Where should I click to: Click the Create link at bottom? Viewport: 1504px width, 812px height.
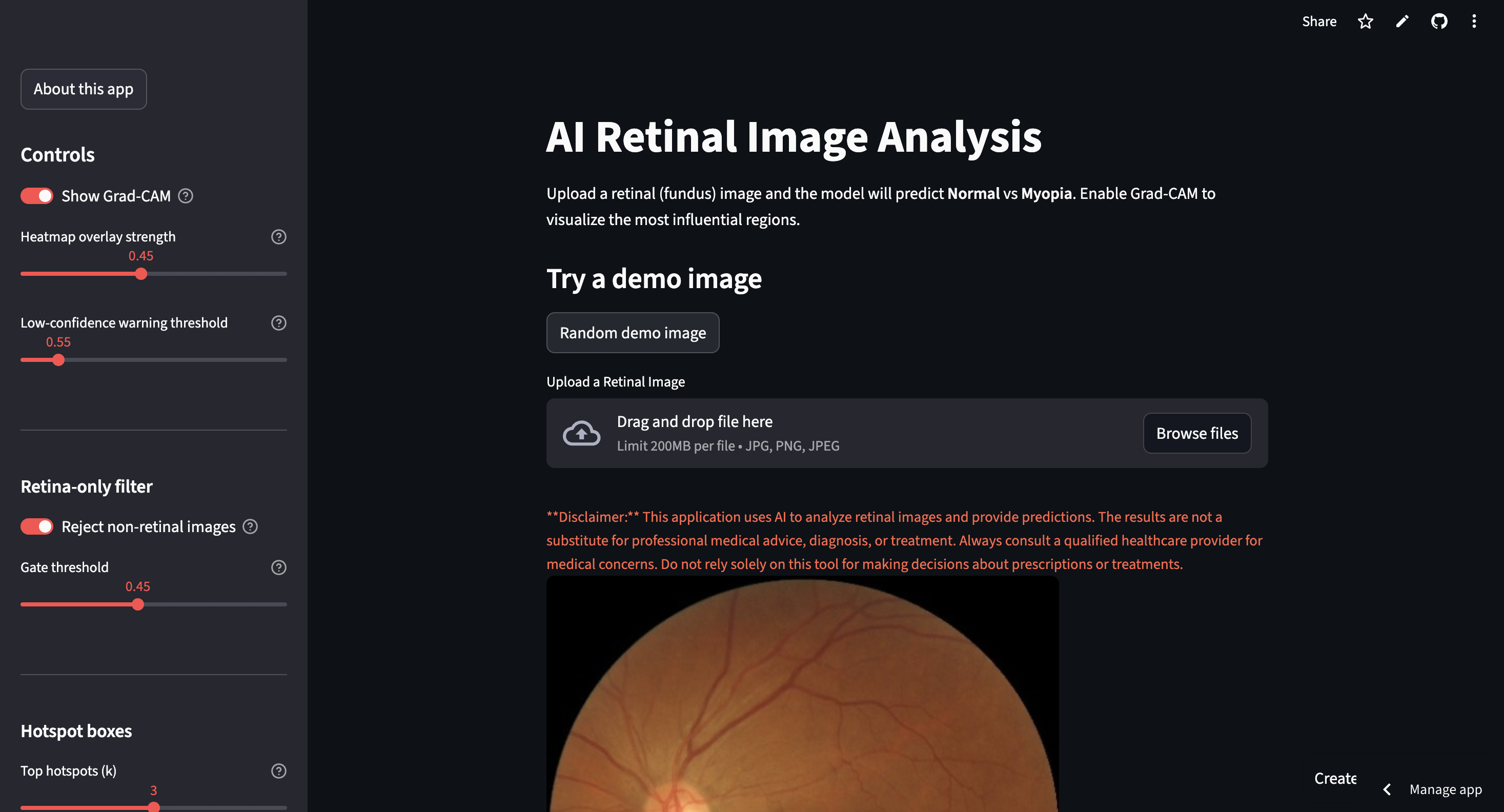click(1335, 778)
